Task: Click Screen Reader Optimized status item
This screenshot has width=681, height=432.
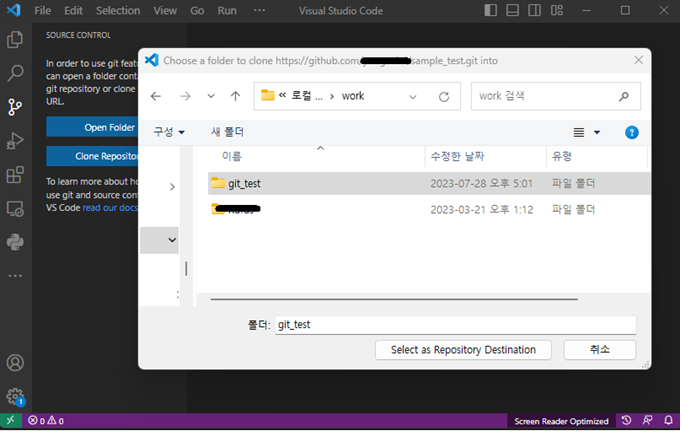Action: click(x=561, y=421)
